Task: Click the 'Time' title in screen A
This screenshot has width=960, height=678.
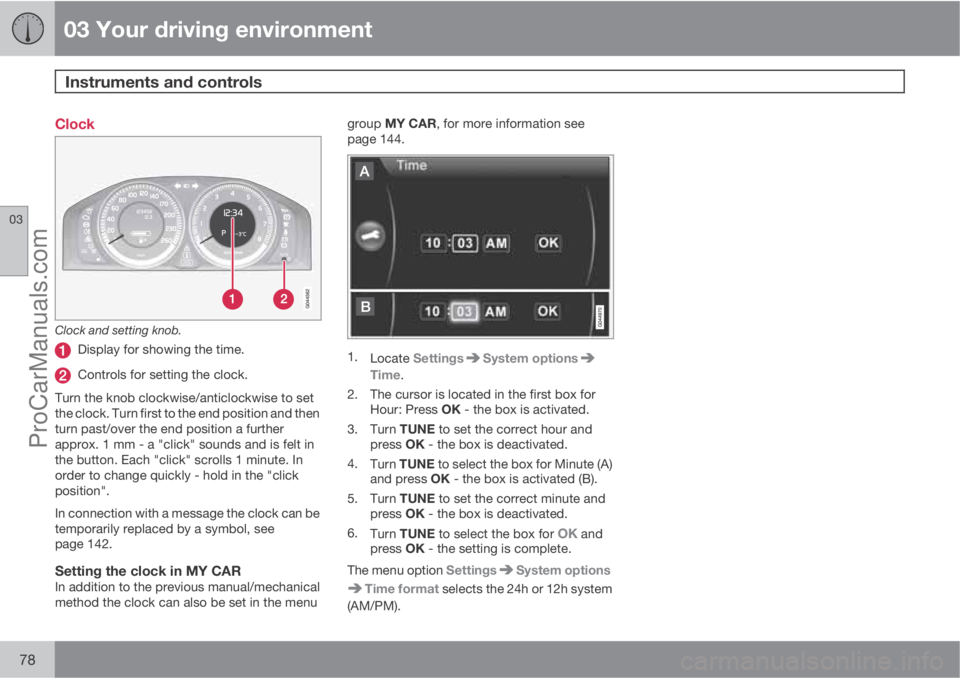Action: (411, 165)
